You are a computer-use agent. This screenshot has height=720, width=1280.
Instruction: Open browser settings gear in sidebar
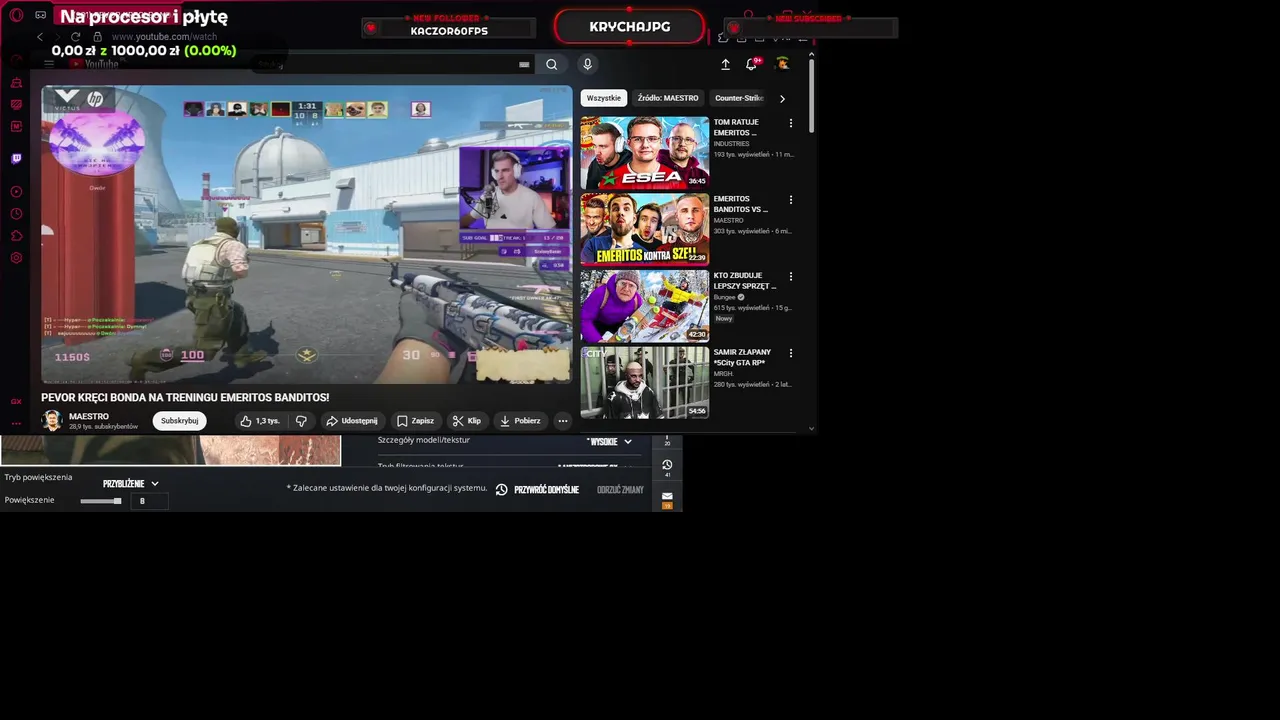click(16, 258)
